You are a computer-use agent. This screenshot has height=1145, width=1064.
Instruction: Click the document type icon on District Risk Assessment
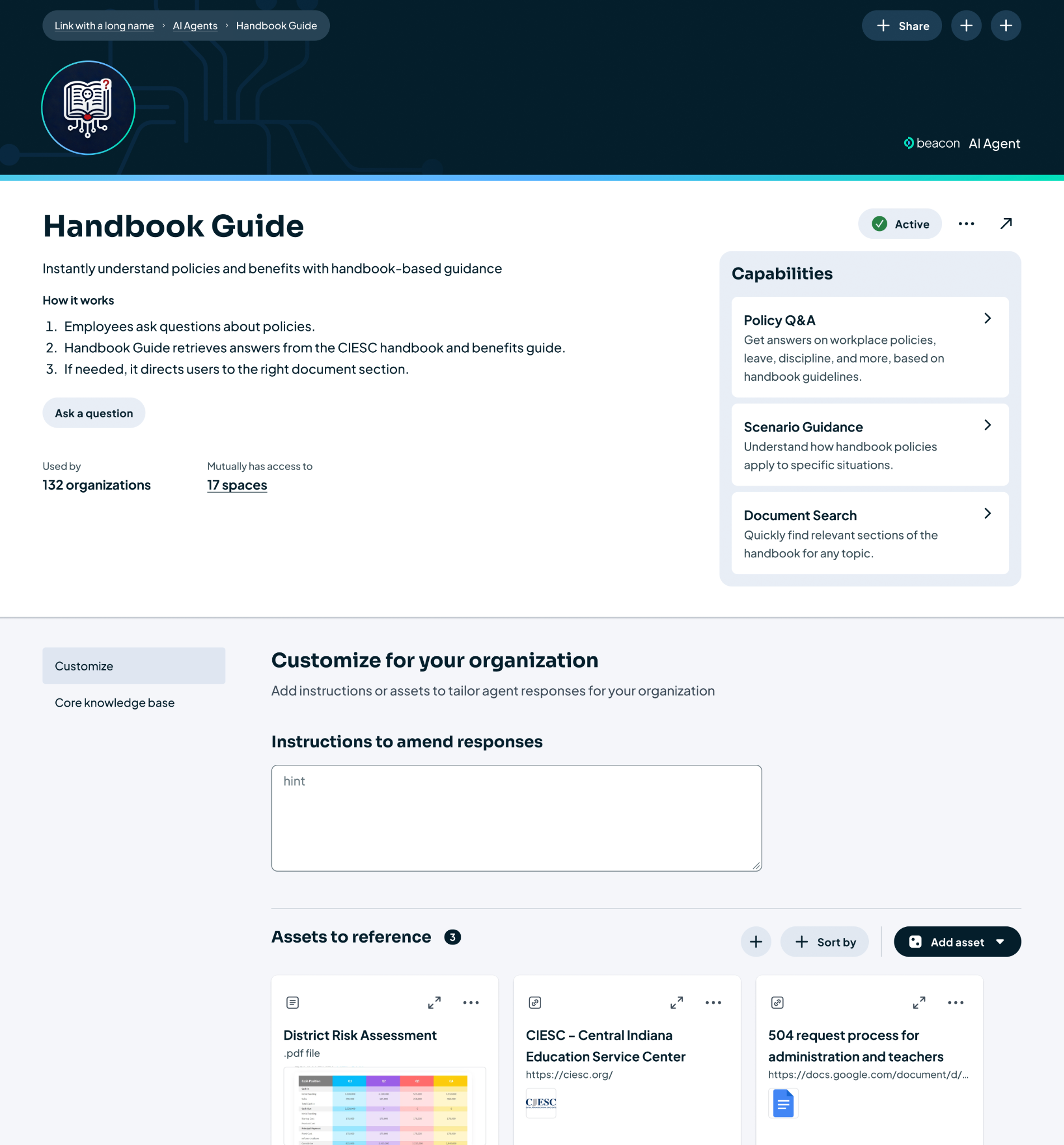tap(292, 1003)
